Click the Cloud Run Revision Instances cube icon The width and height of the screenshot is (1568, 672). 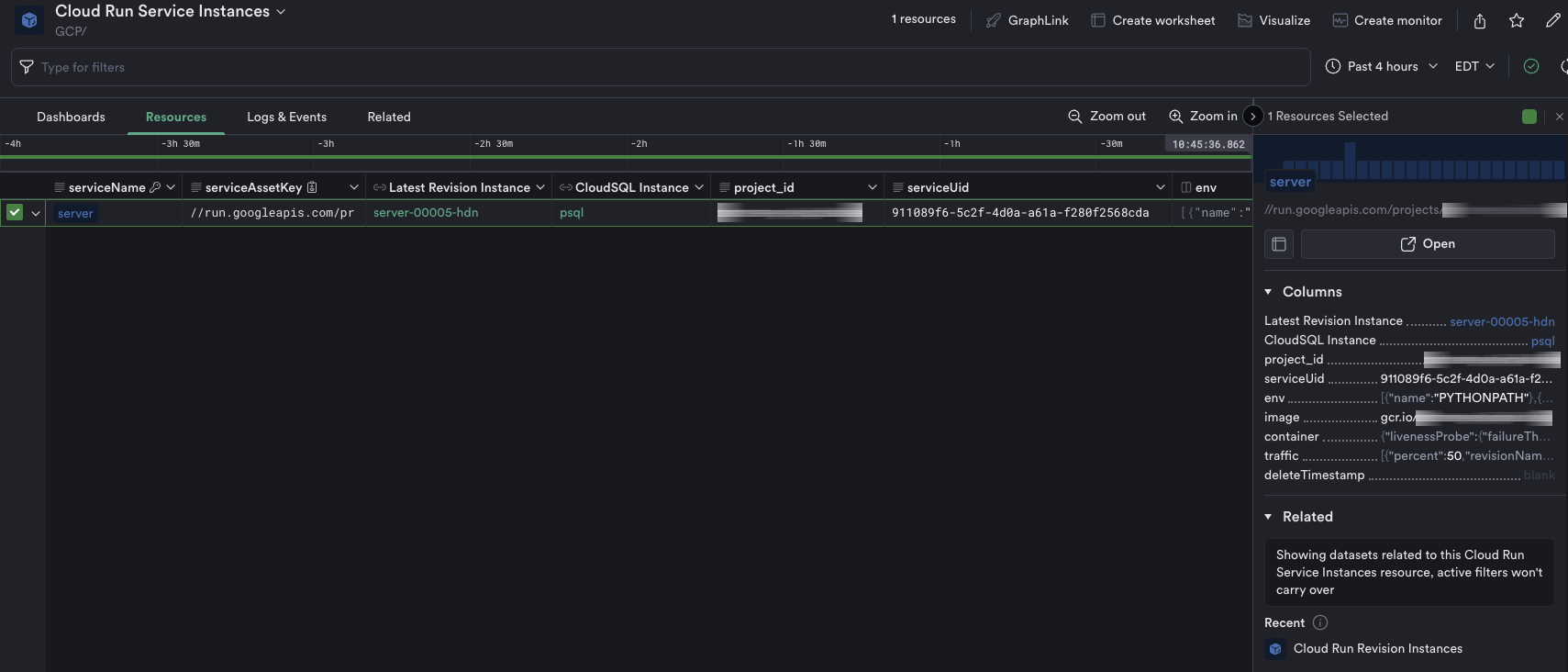tap(1275, 649)
